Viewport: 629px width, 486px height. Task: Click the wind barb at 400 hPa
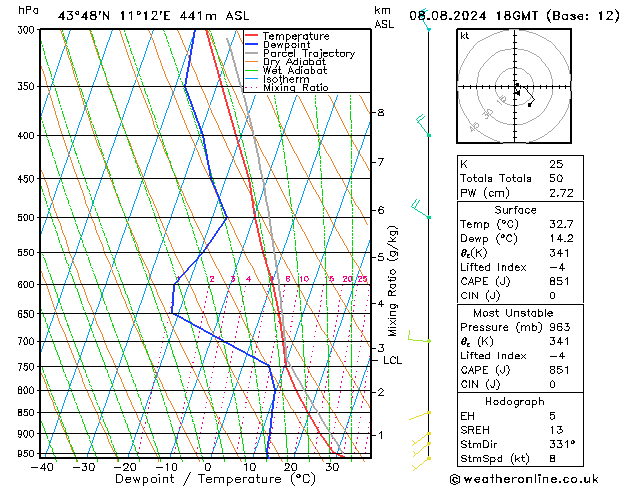click(423, 126)
